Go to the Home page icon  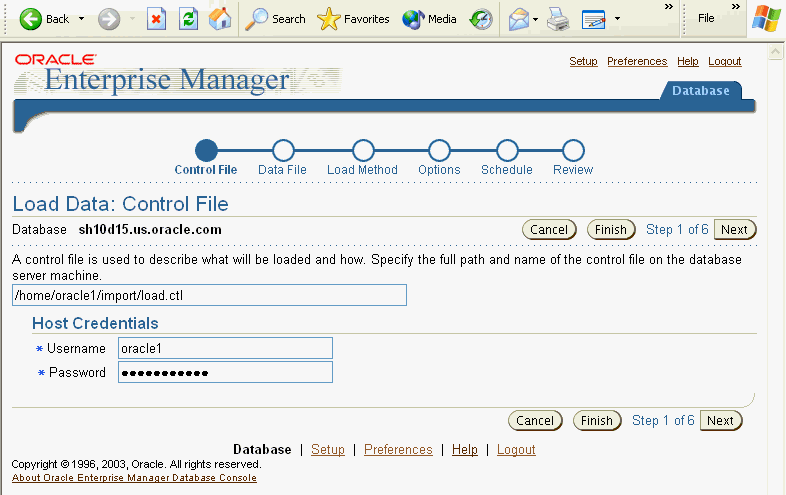pyautogui.click(x=220, y=19)
